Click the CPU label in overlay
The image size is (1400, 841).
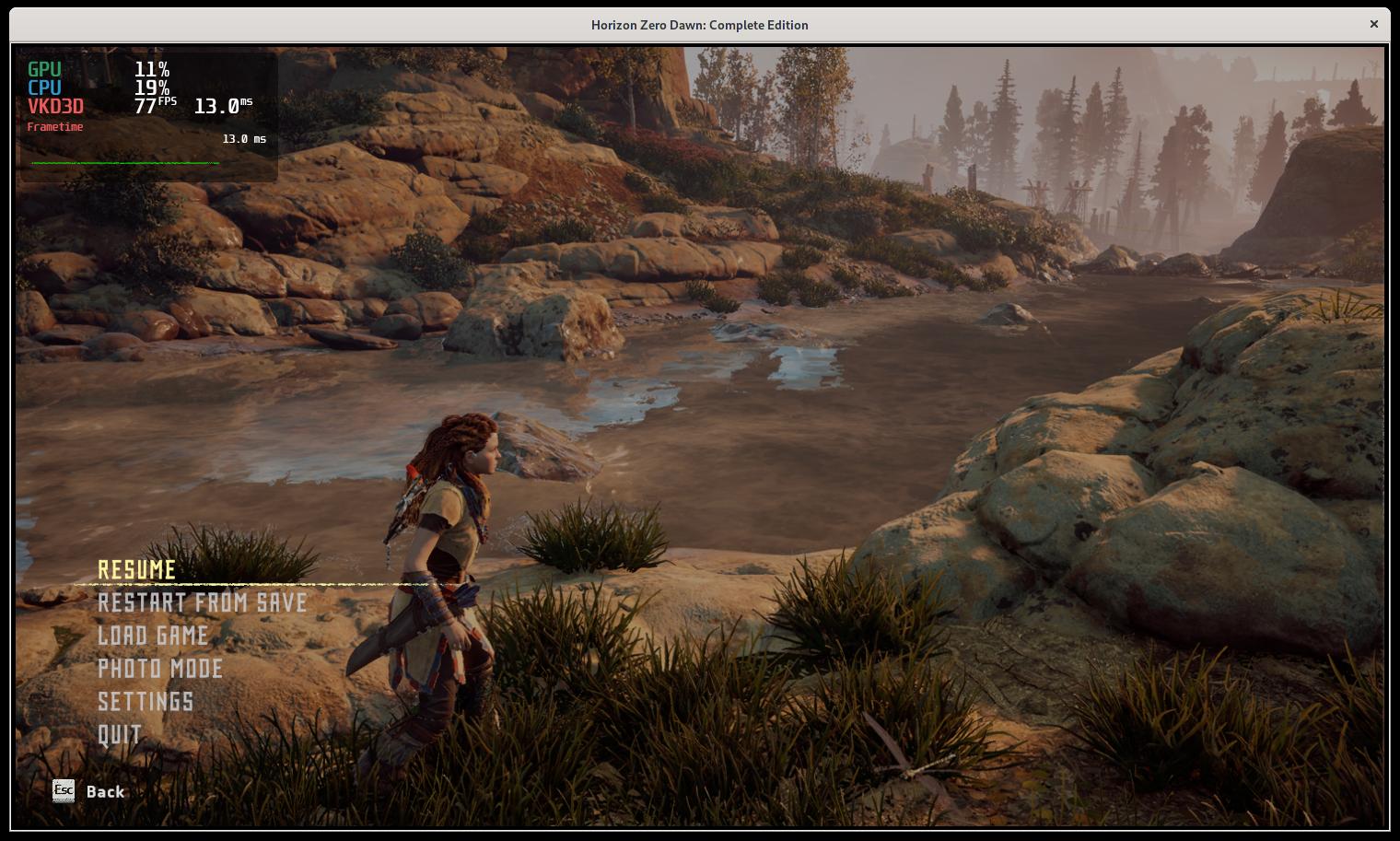tap(44, 88)
